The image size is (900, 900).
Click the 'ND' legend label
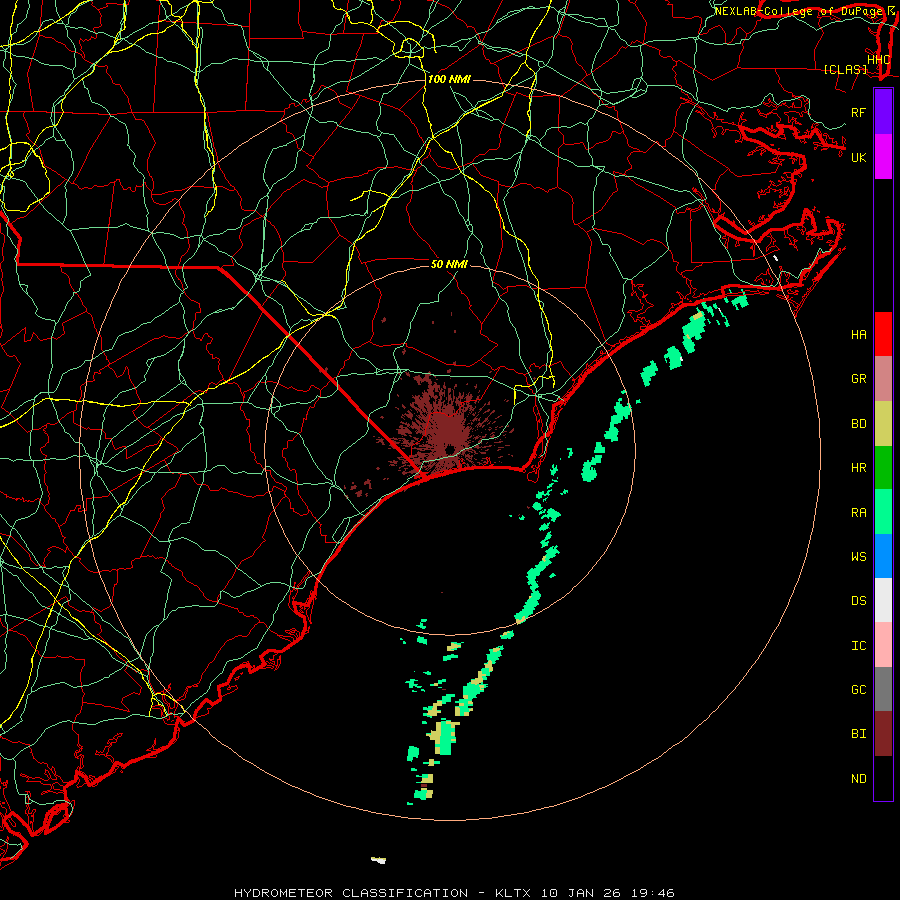pyautogui.click(x=859, y=779)
